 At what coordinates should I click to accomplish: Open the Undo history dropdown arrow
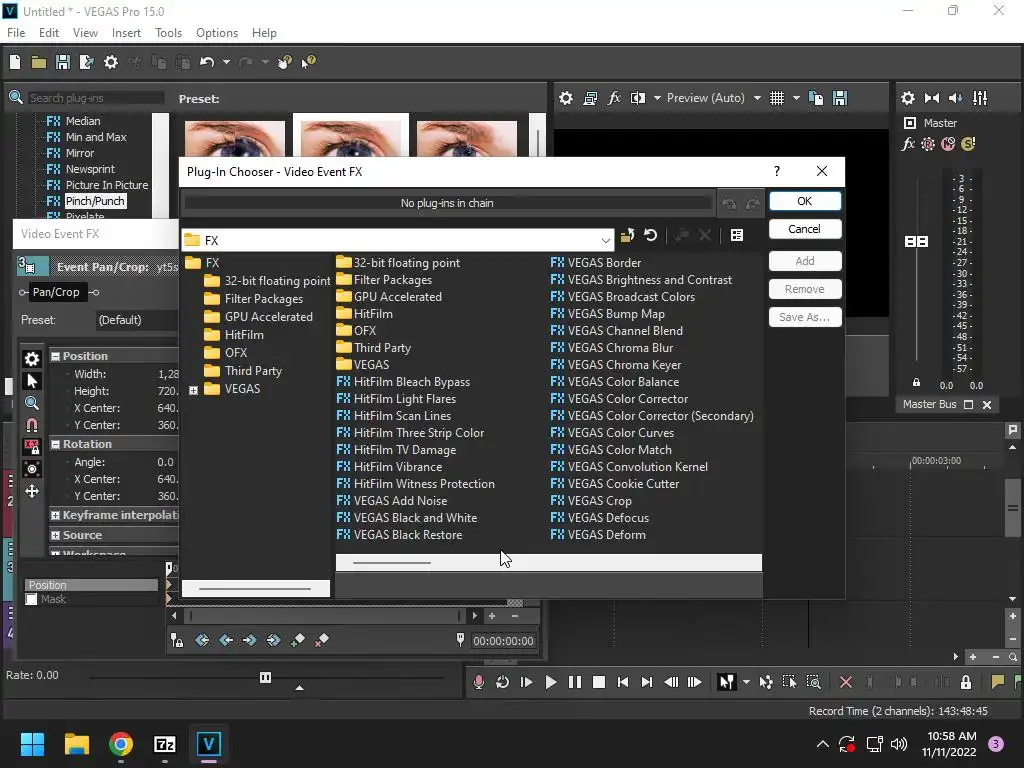tap(226, 62)
